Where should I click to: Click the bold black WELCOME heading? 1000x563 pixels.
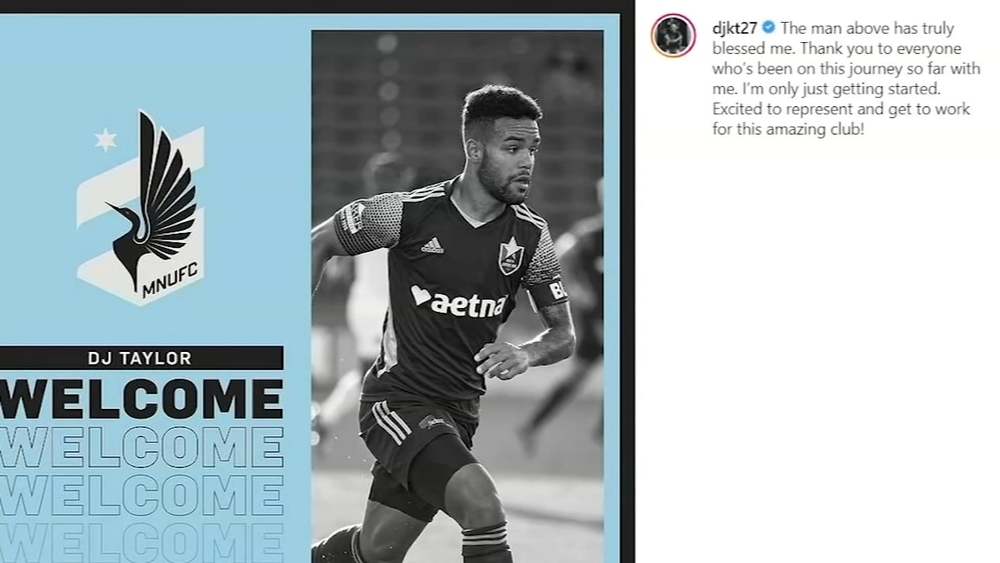(x=142, y=400)
